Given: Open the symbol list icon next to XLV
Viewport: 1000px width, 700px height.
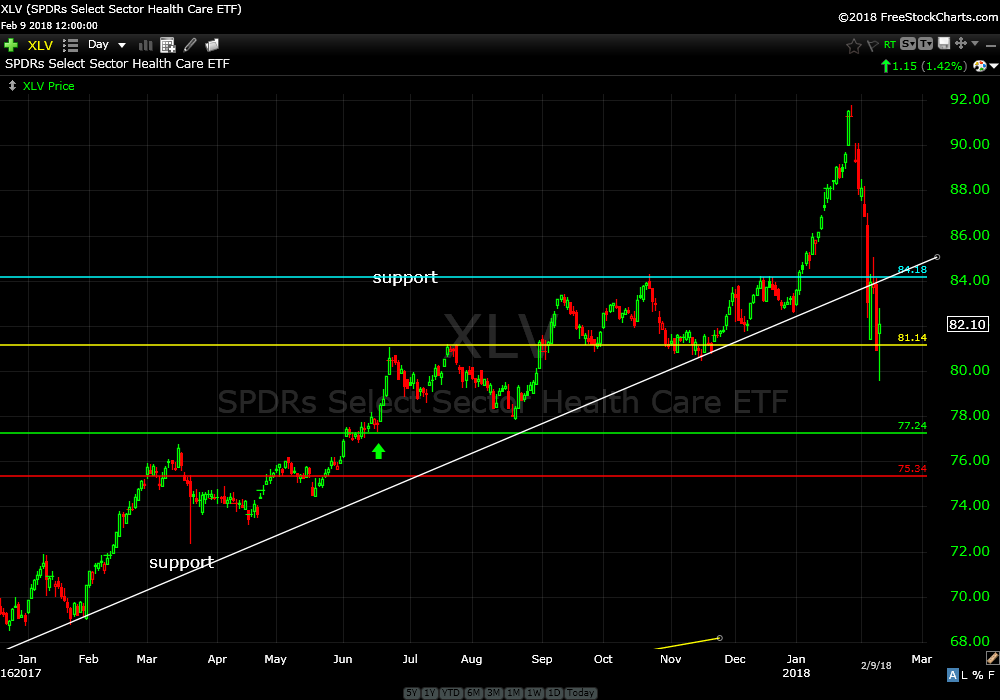Looking at the screenshot, I should [x=70, y=45].
